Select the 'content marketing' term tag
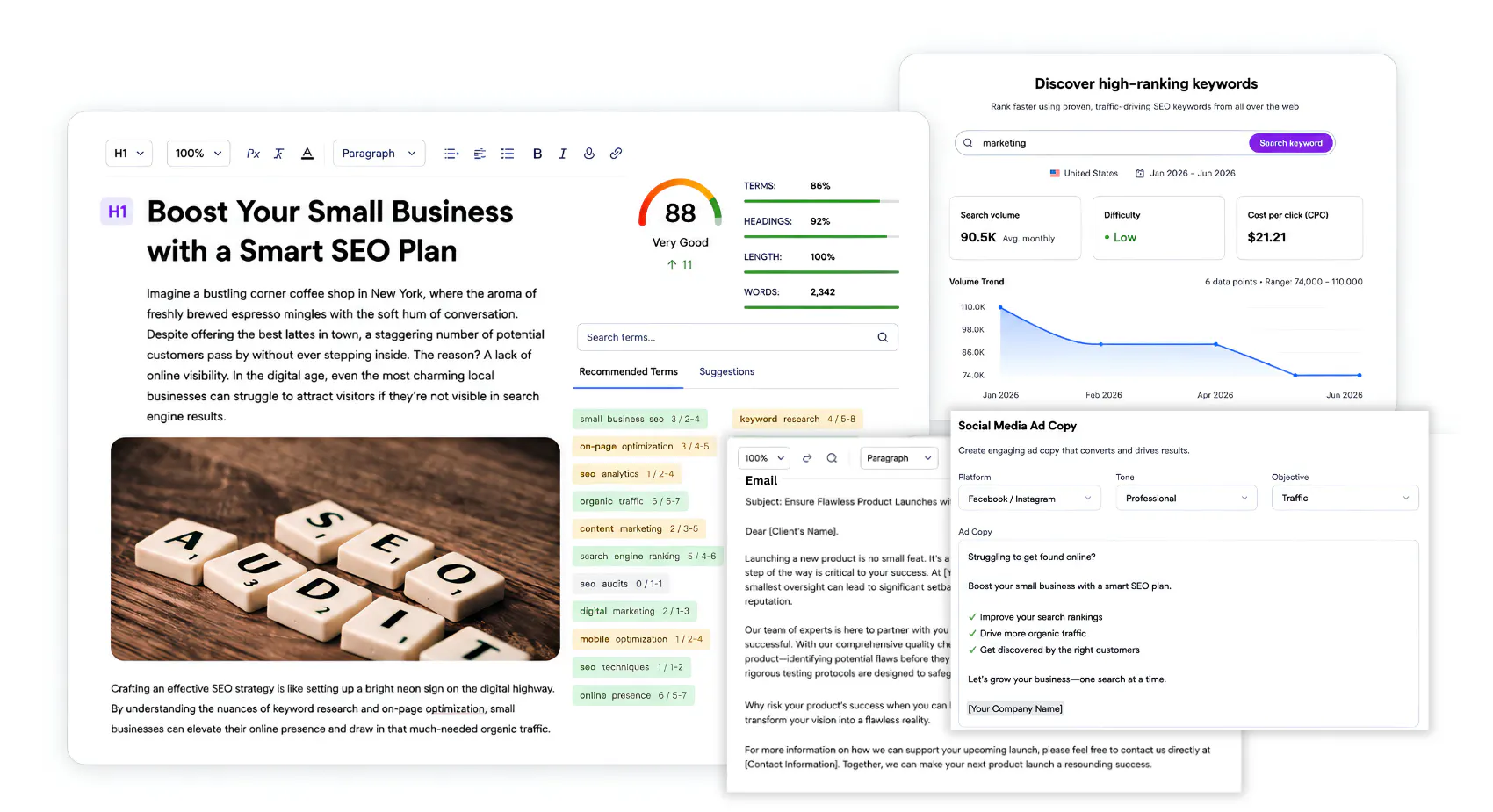 pos(639,529)
